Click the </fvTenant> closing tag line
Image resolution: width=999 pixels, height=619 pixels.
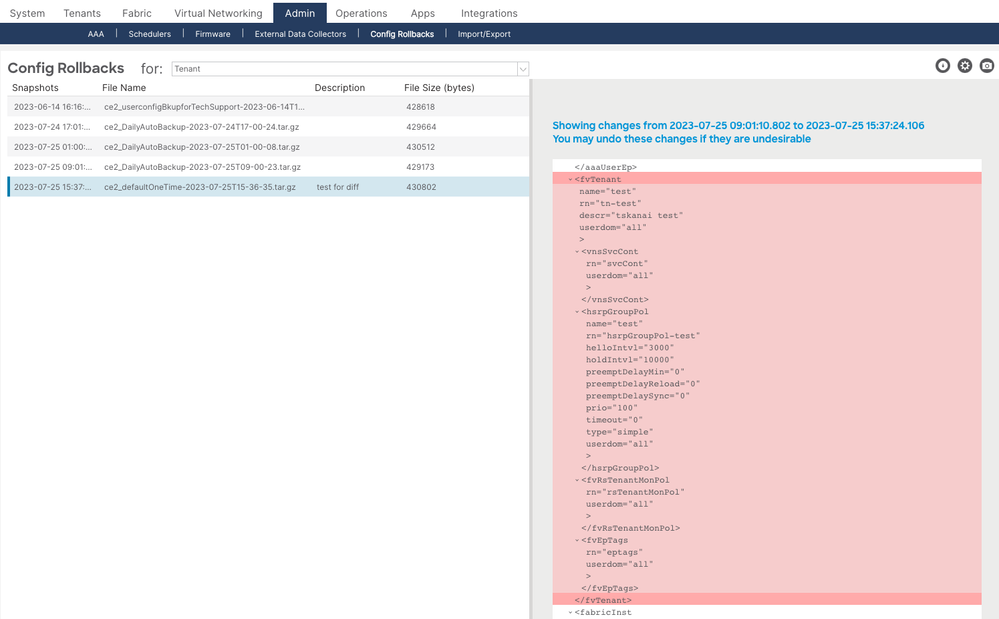[603, 601]
